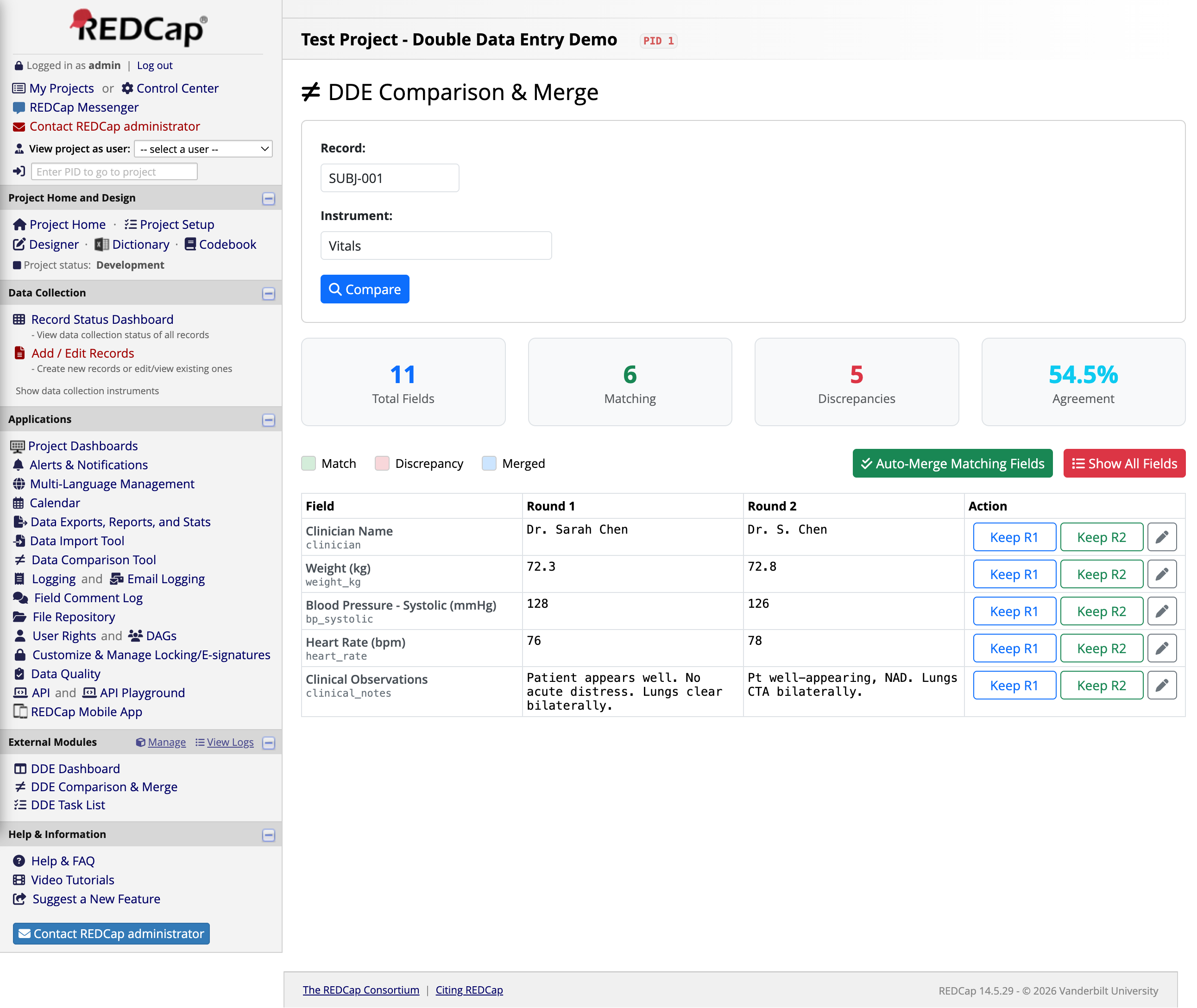Click the pencil edit icon for Clinician Name

pyautogui.click(x=1161, y=537)
